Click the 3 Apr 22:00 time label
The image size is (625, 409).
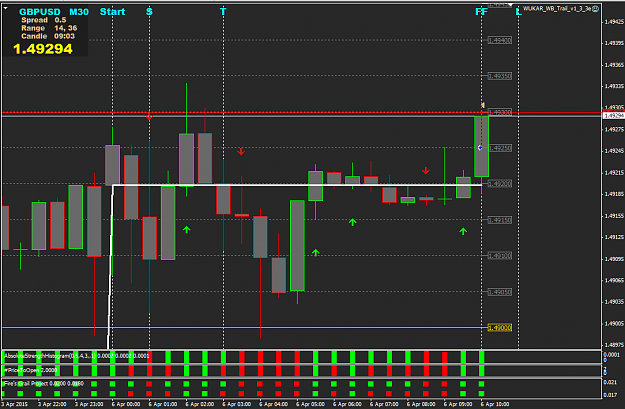(52, 404)
